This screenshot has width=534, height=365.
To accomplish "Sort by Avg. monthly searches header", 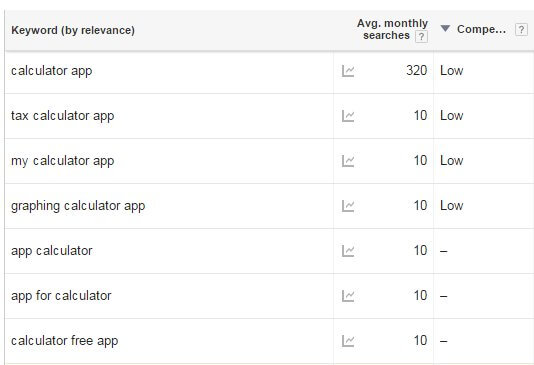I will click(x=392, y=29).
